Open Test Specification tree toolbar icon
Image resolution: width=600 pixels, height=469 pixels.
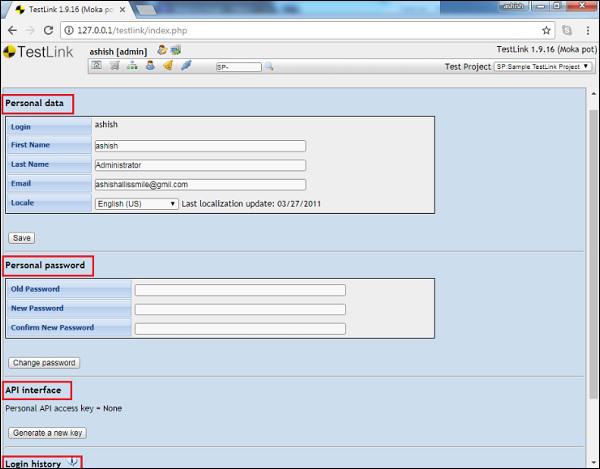pyautogui.click(x=132, y=66)
